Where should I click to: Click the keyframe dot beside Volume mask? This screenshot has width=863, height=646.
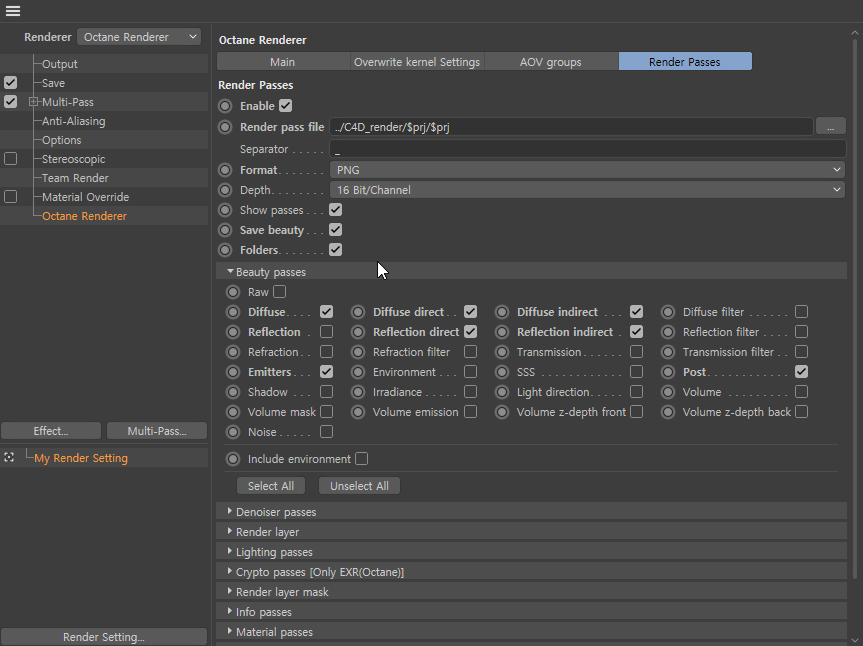click(x=233, y=412)
